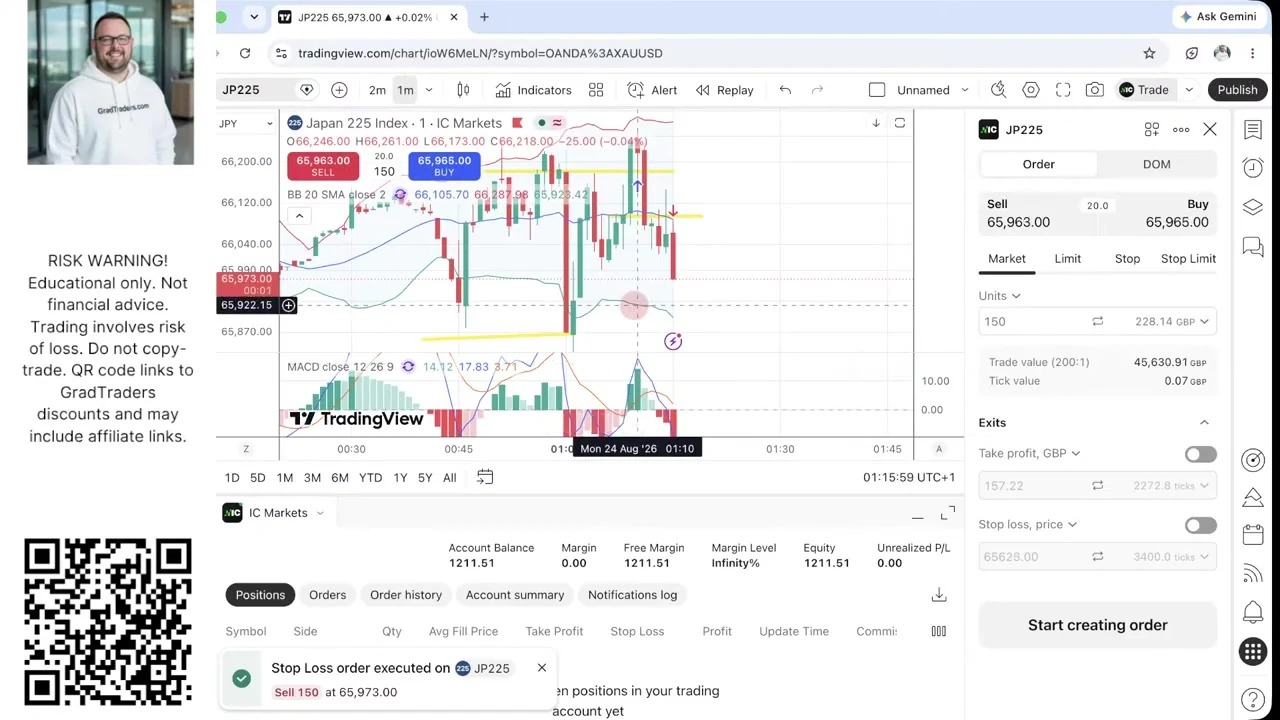The image size is (1280, 720).
Task: Enable the Take profit toggle
Action: (x=1200, y=454)
